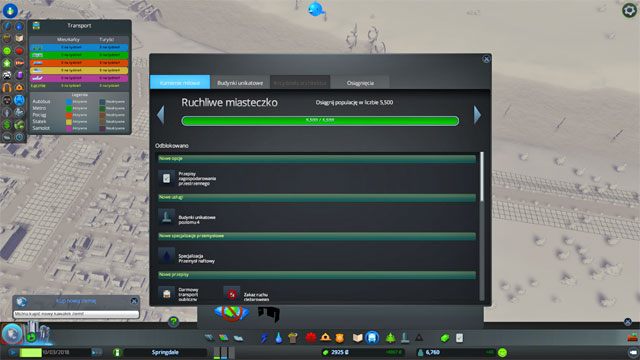Viewport: 640px width, 360px height.
Task: Go to next milestone with right arrow
Action: pos(477,115)
